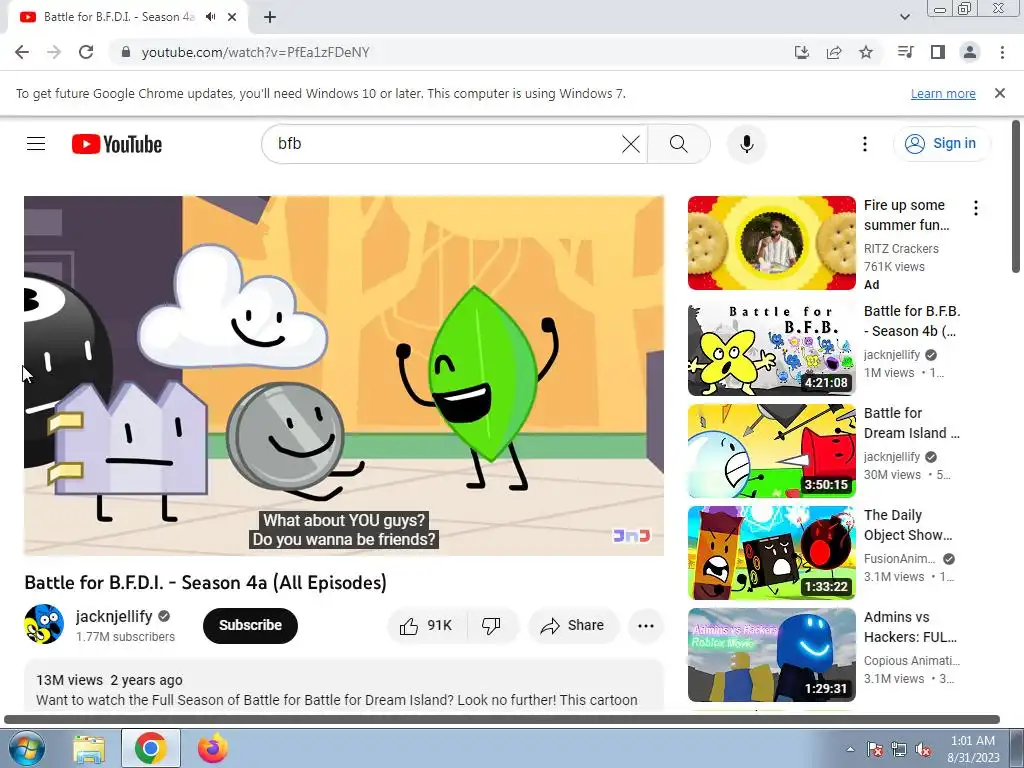Open the YouTube guide hamburger menu
The height and width of the screenshot is (768, 1024).
click(36, 144)
